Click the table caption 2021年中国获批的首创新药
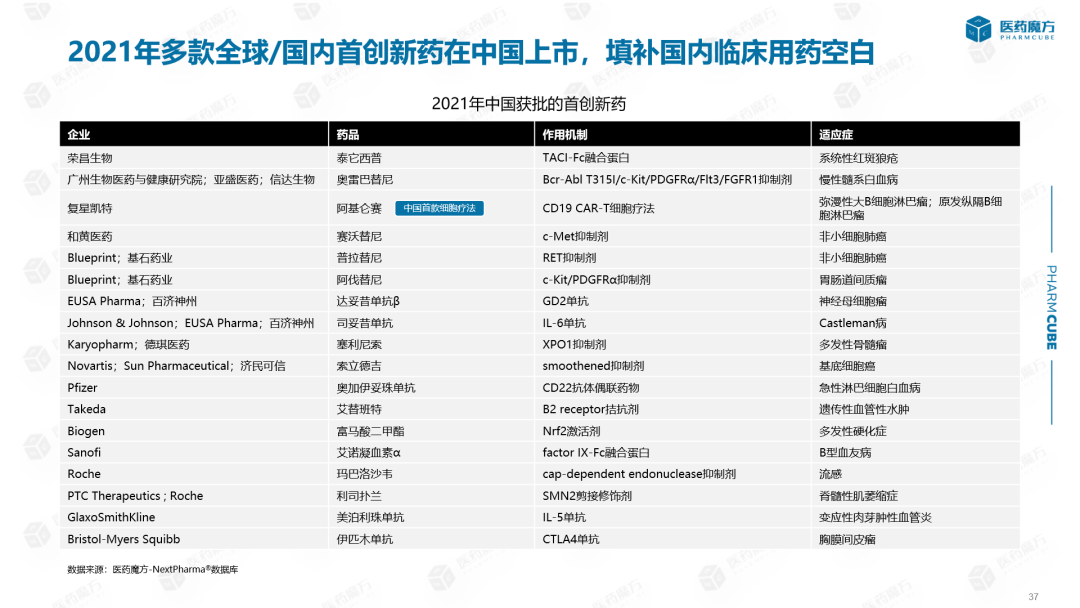This screenshot has height=608, width=1080. click(x=528, y=104)
